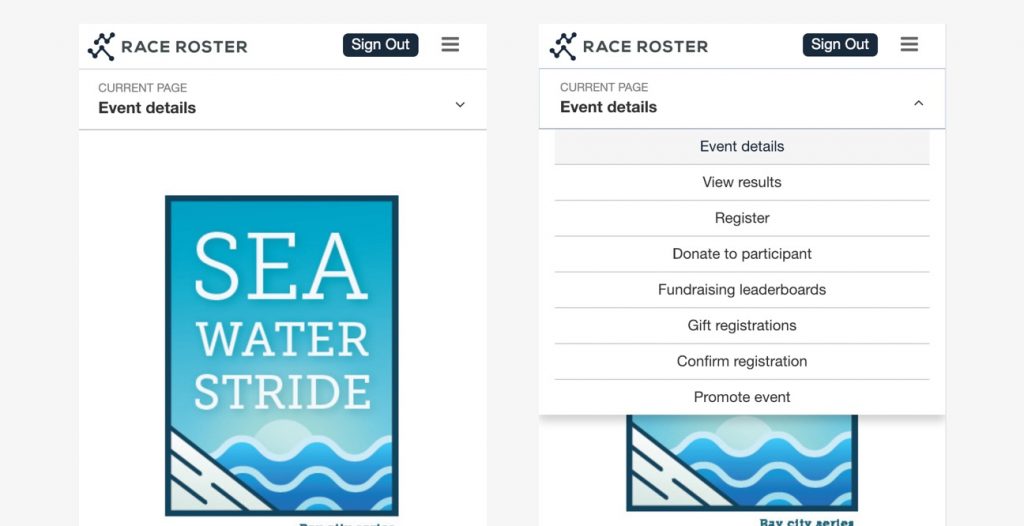Click the down chevron beside Event details
Image resolution: width=1024 pixels, height=526 pixels.
point(460,105)
